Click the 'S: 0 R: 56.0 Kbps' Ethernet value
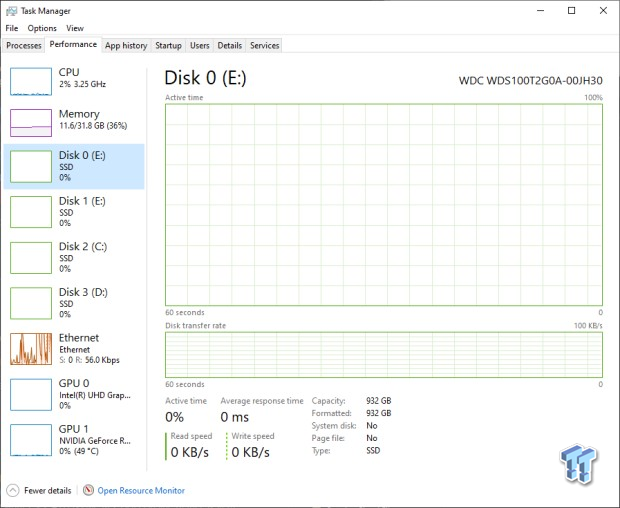This screenshot has height=508, width=620. [x=89, y=360]
